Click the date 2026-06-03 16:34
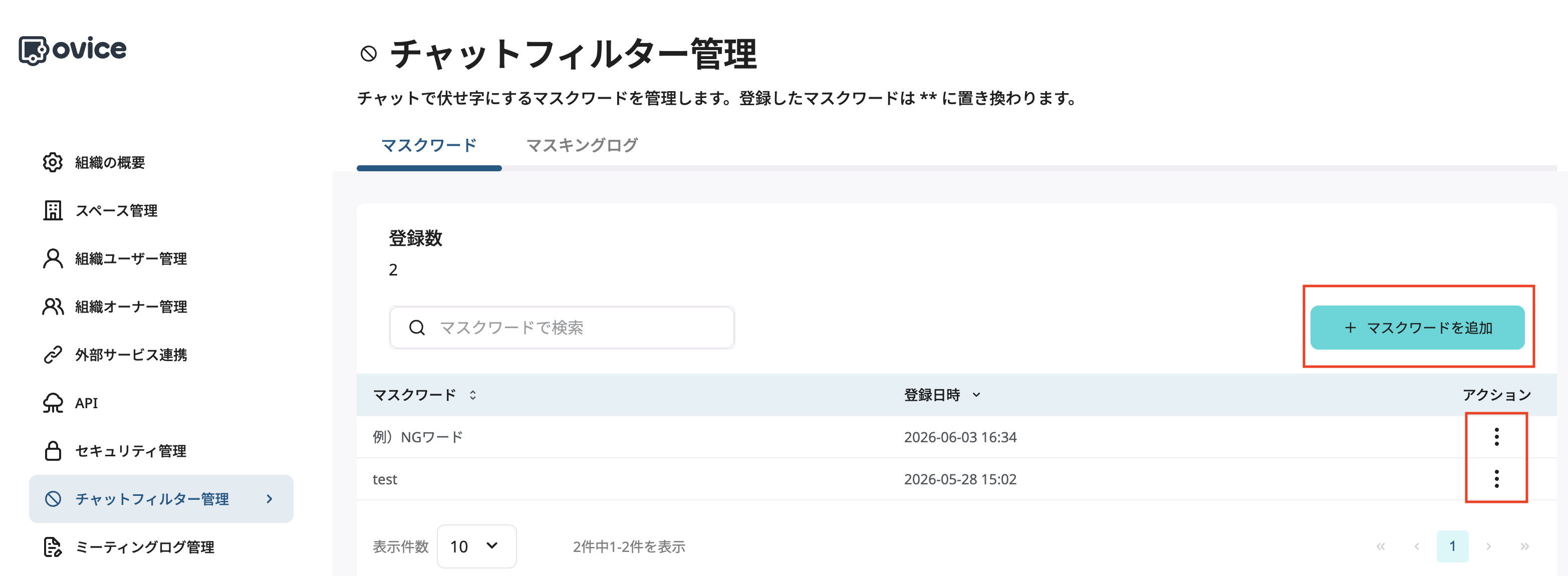Viewport: 1568px width, 576px height. 960,437
